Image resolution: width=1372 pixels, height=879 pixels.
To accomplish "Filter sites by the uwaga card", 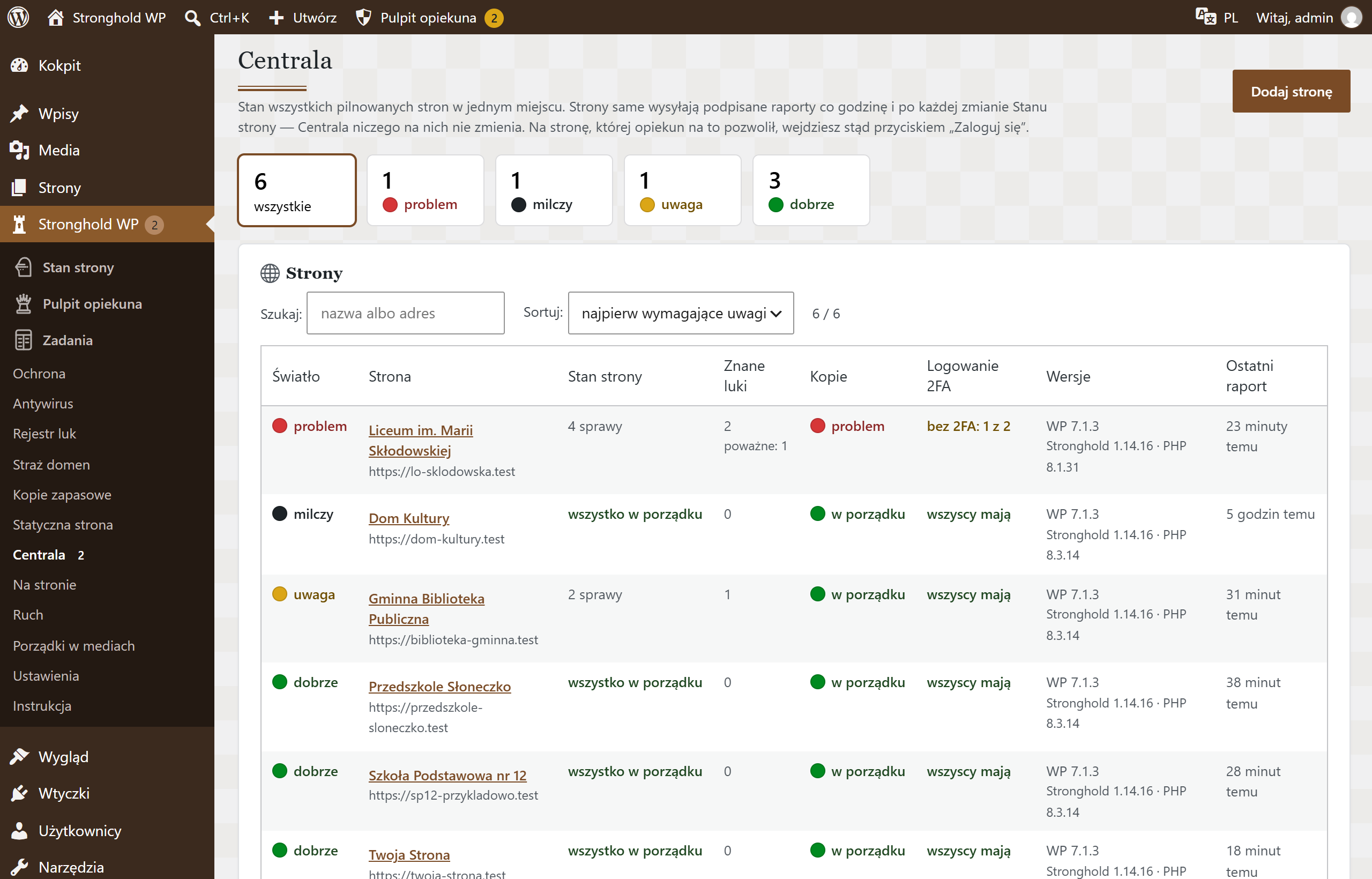I will (683, 190).
